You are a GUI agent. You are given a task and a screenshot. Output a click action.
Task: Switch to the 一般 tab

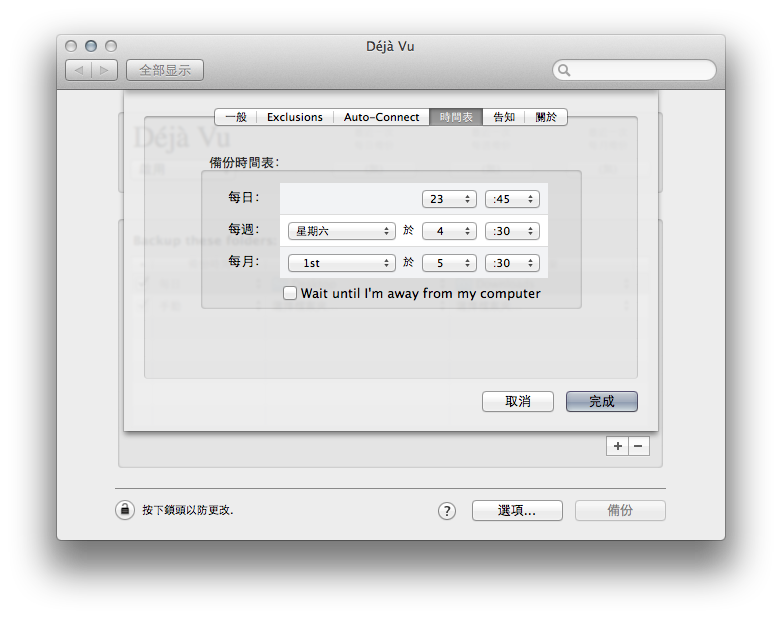236,117
